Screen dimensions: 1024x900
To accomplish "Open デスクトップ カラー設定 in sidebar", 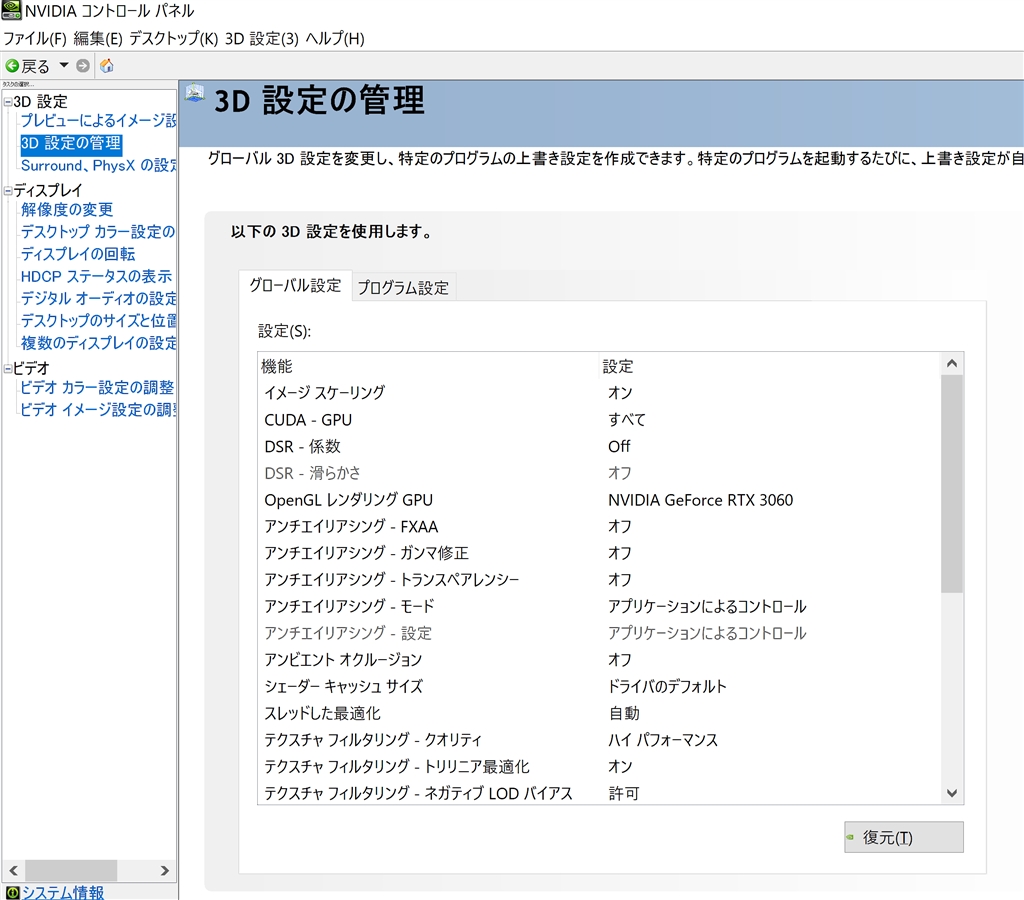I will click(x=97, y=232).
